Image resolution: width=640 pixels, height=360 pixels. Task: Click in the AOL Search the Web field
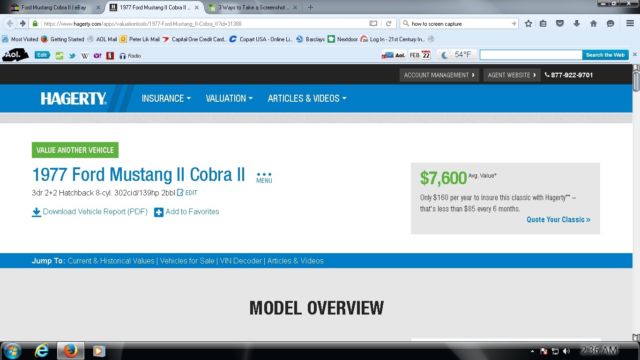point(531,55)
